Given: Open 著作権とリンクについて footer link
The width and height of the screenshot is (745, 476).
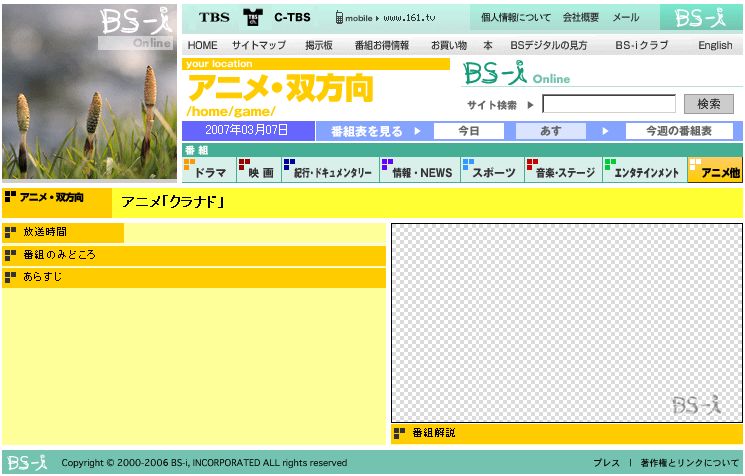Looking at the screenshot, I should (689, 463).
